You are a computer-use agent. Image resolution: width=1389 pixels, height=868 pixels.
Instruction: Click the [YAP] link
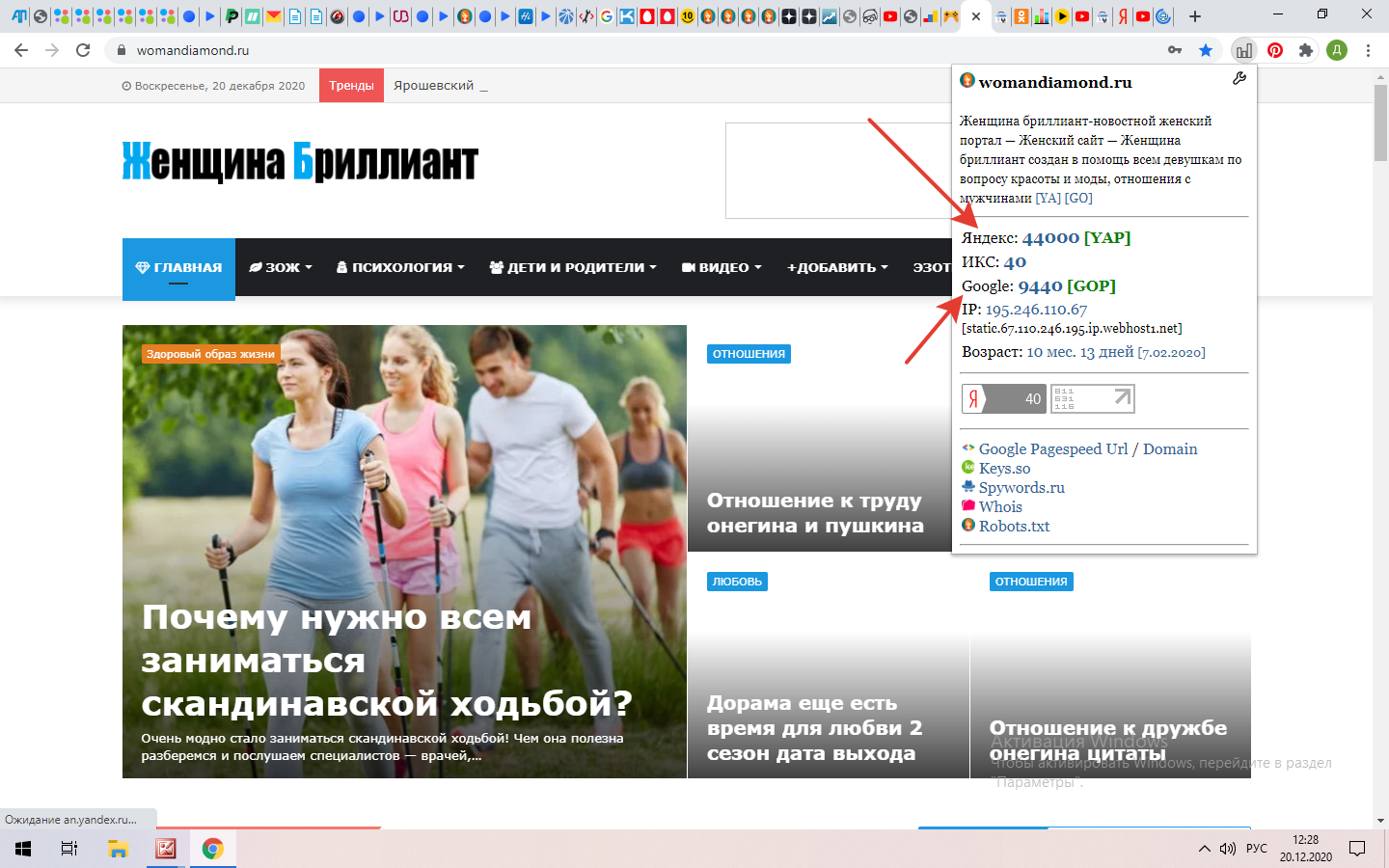pyautogui.click(x=1107, y=237)
